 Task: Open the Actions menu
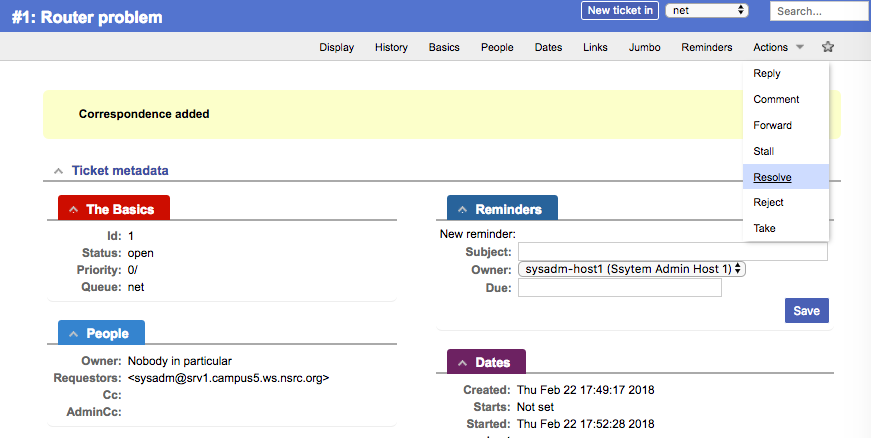(x=778, y=47)
